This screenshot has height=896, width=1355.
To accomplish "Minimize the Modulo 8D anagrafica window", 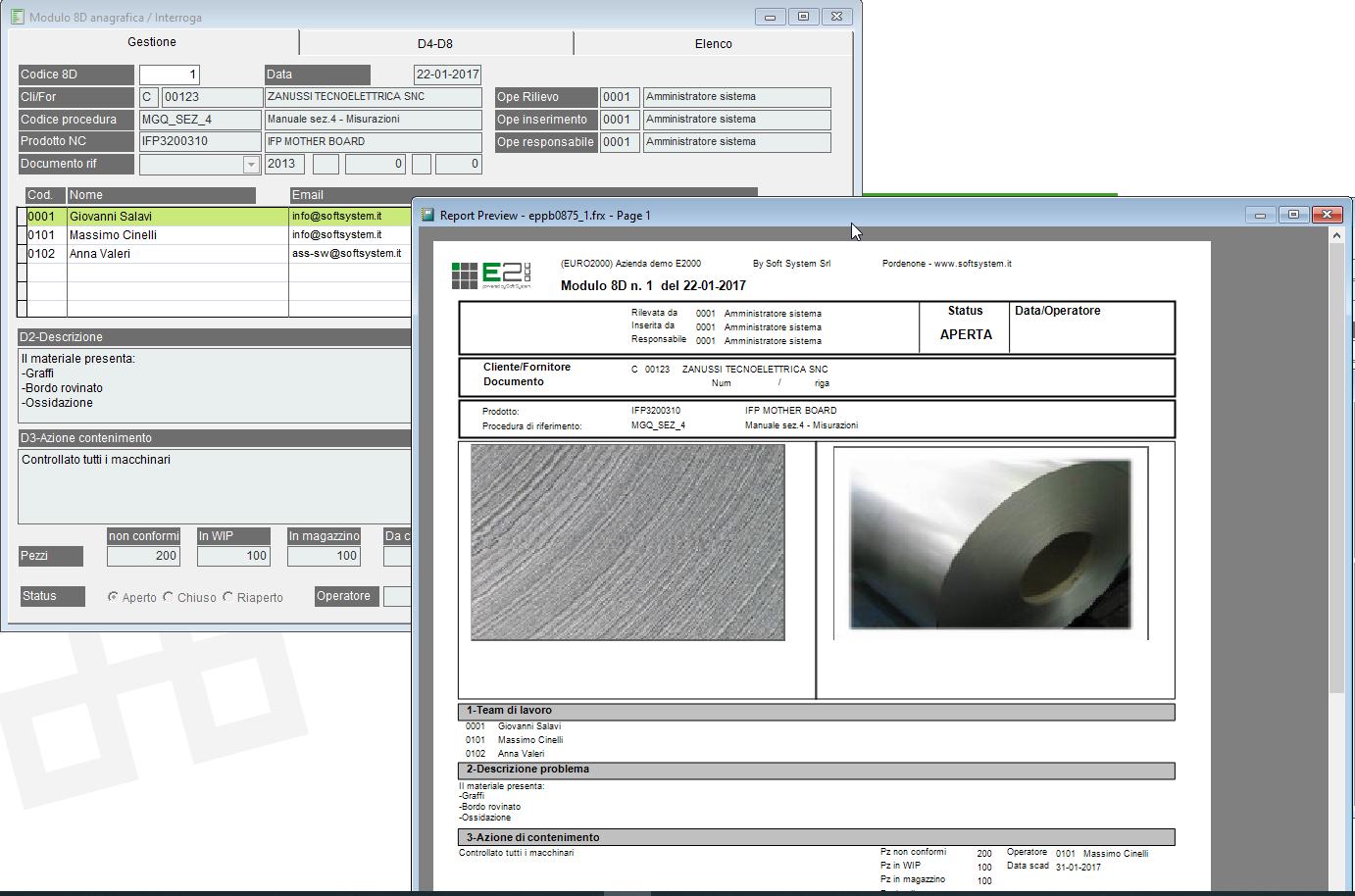I will point(770,17).
